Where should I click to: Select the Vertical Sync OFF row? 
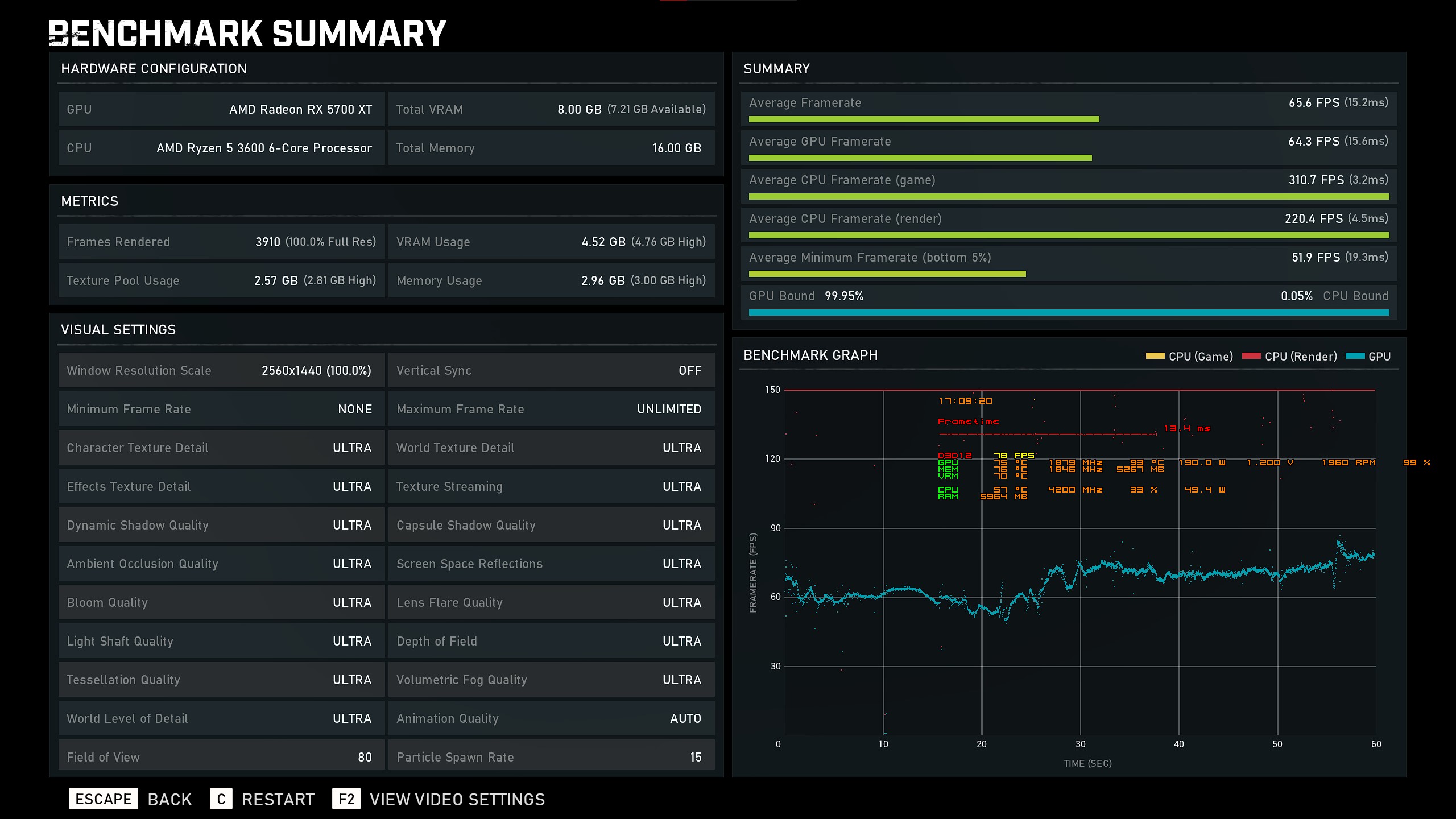click(551, 371)
